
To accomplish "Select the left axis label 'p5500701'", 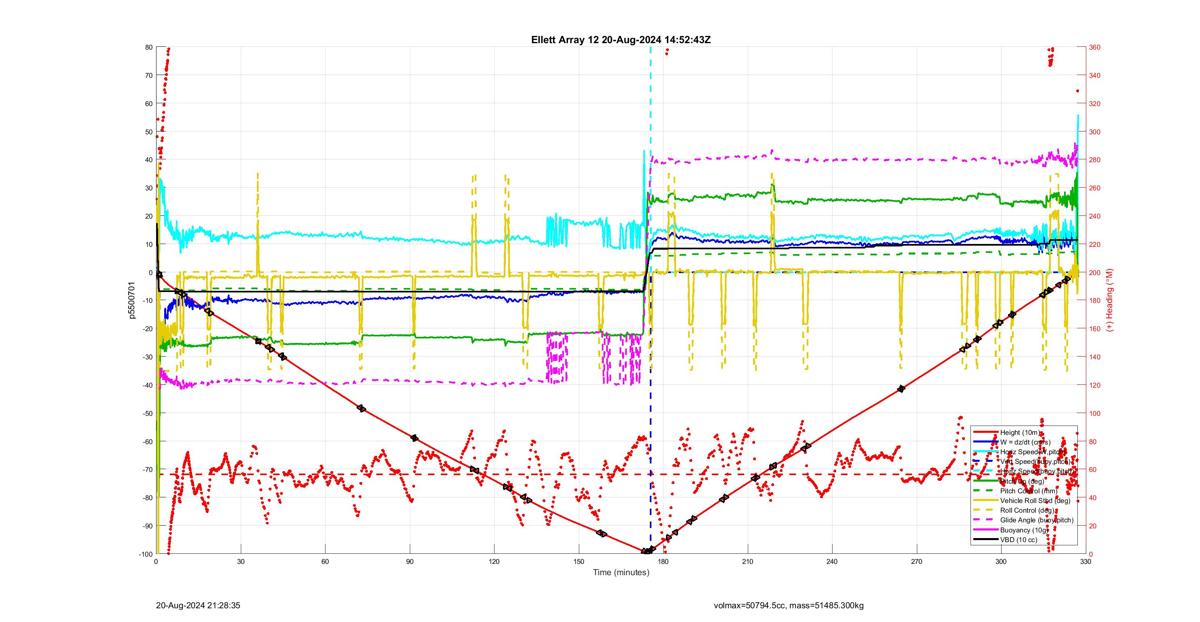I will pyautogui.click(x=132, y=299).
